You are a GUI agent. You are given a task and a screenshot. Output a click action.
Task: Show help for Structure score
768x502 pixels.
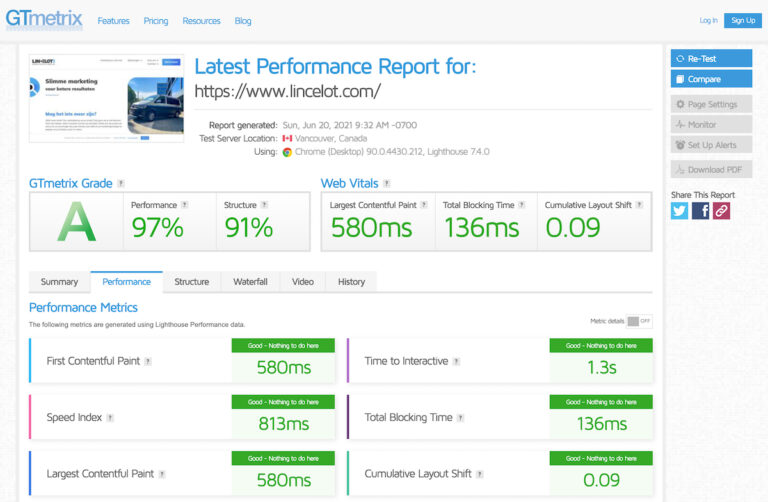click(264, 205)
